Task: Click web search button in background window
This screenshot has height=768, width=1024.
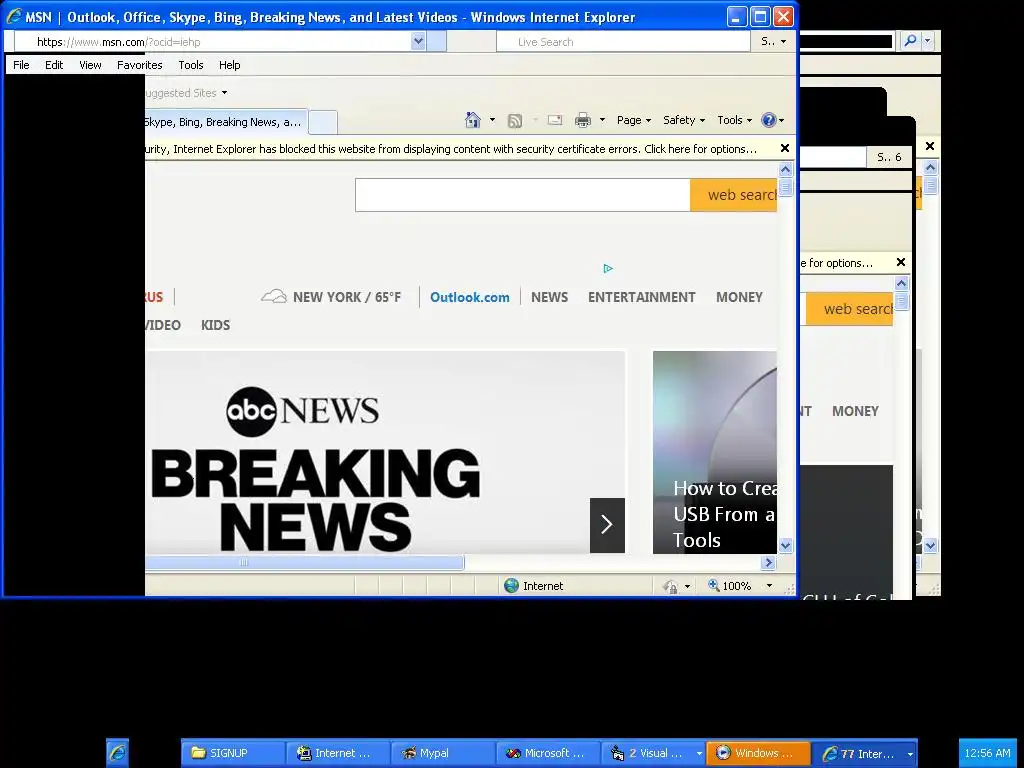Action: (x=850, y=309)
